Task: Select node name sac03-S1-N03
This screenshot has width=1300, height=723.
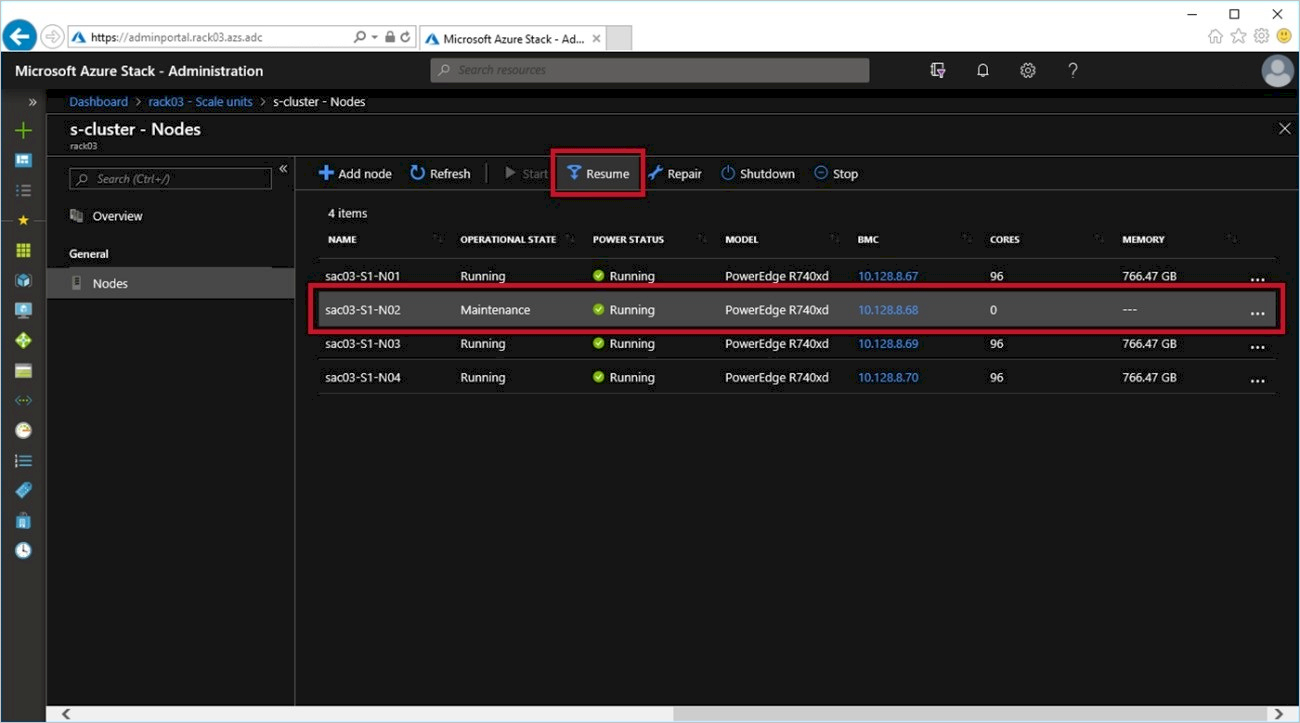Action: click(x=363, y=344)
